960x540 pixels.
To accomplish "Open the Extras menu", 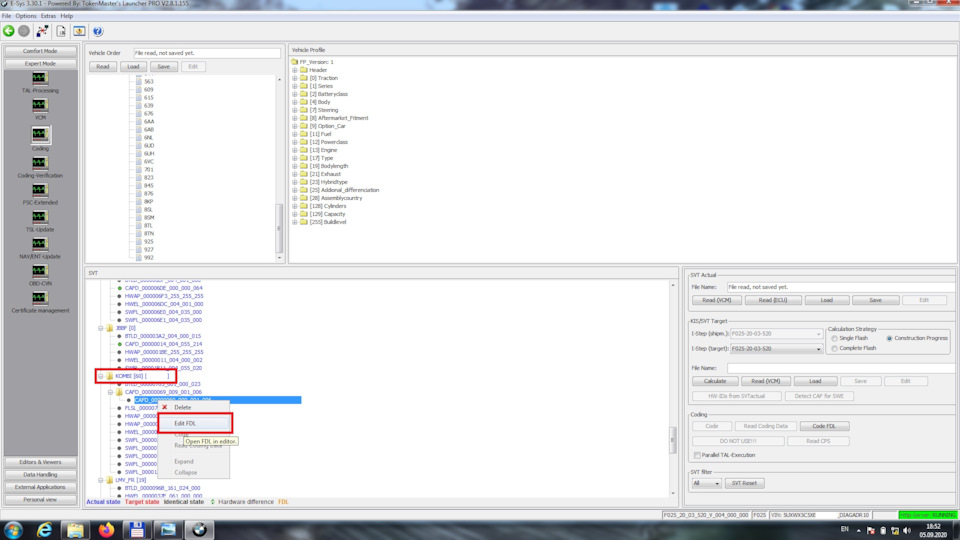I will click(x=48, y=16).
